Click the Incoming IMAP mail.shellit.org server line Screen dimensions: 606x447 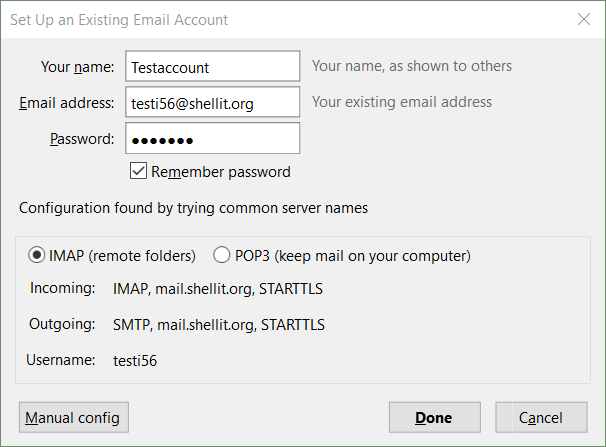[x=218, y=289]
